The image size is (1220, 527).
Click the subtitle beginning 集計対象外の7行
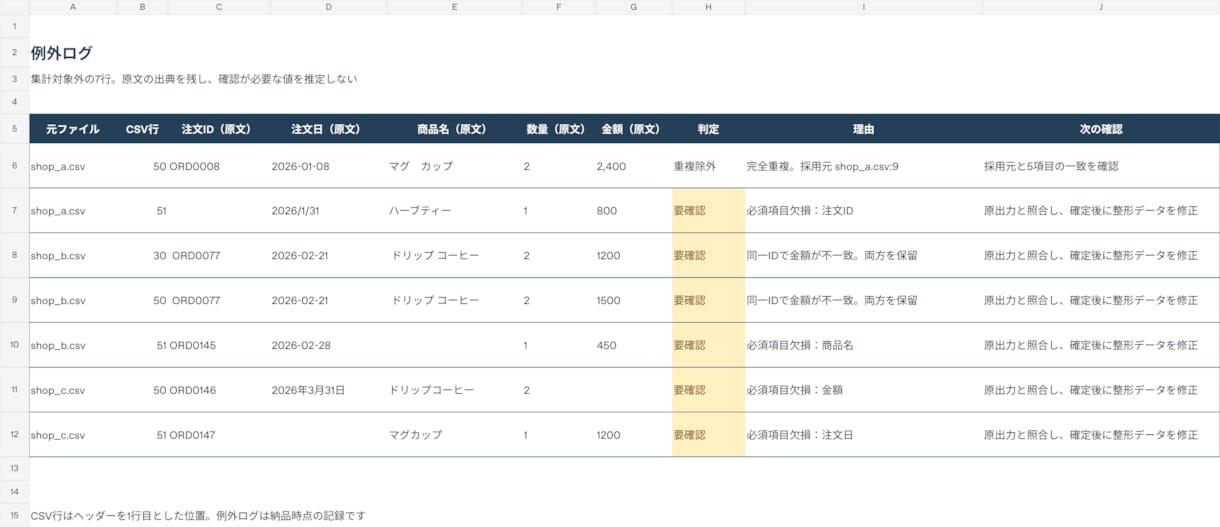pos(194,78)
